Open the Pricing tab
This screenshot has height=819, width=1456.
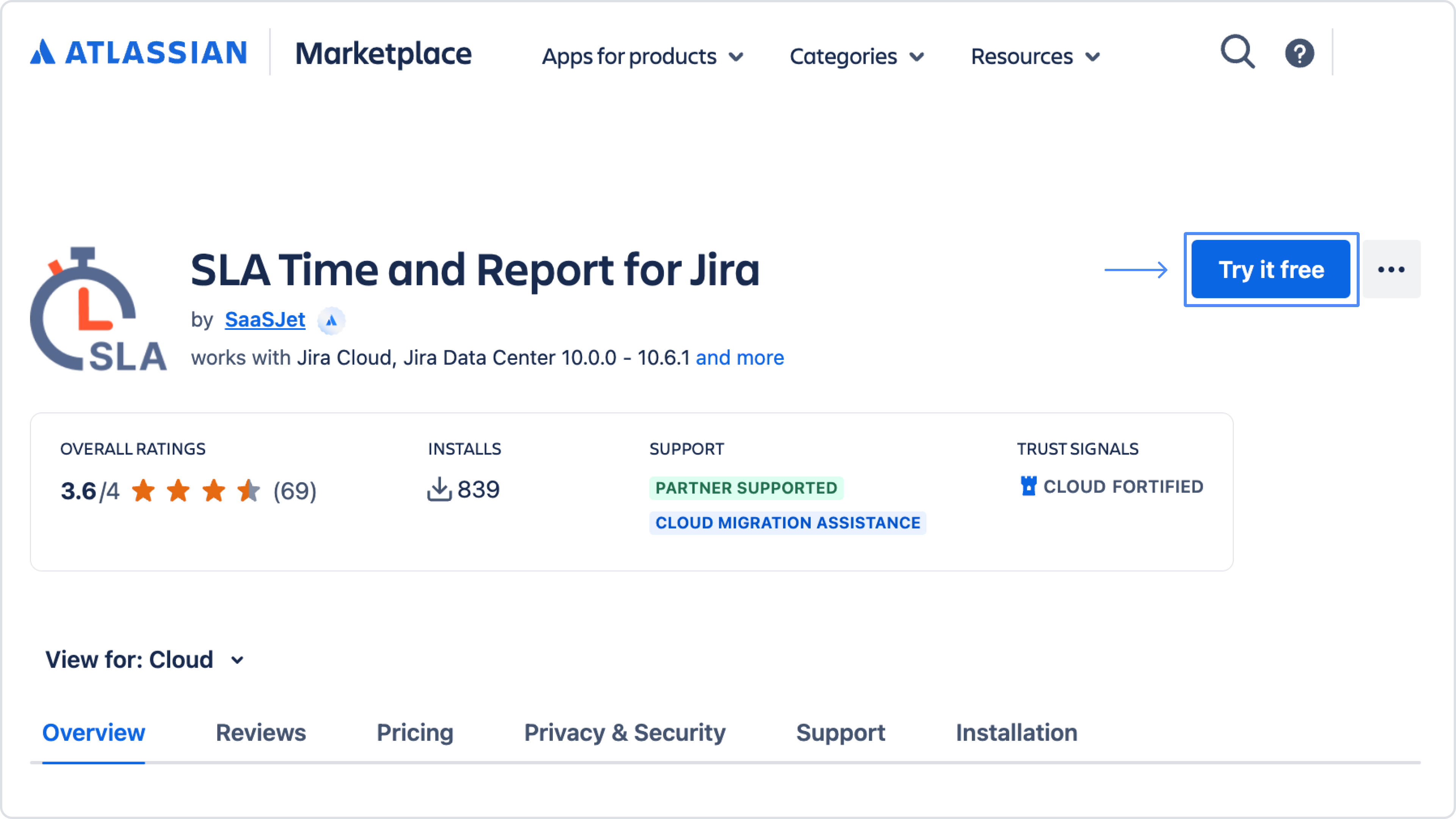[x=415, y=733]
